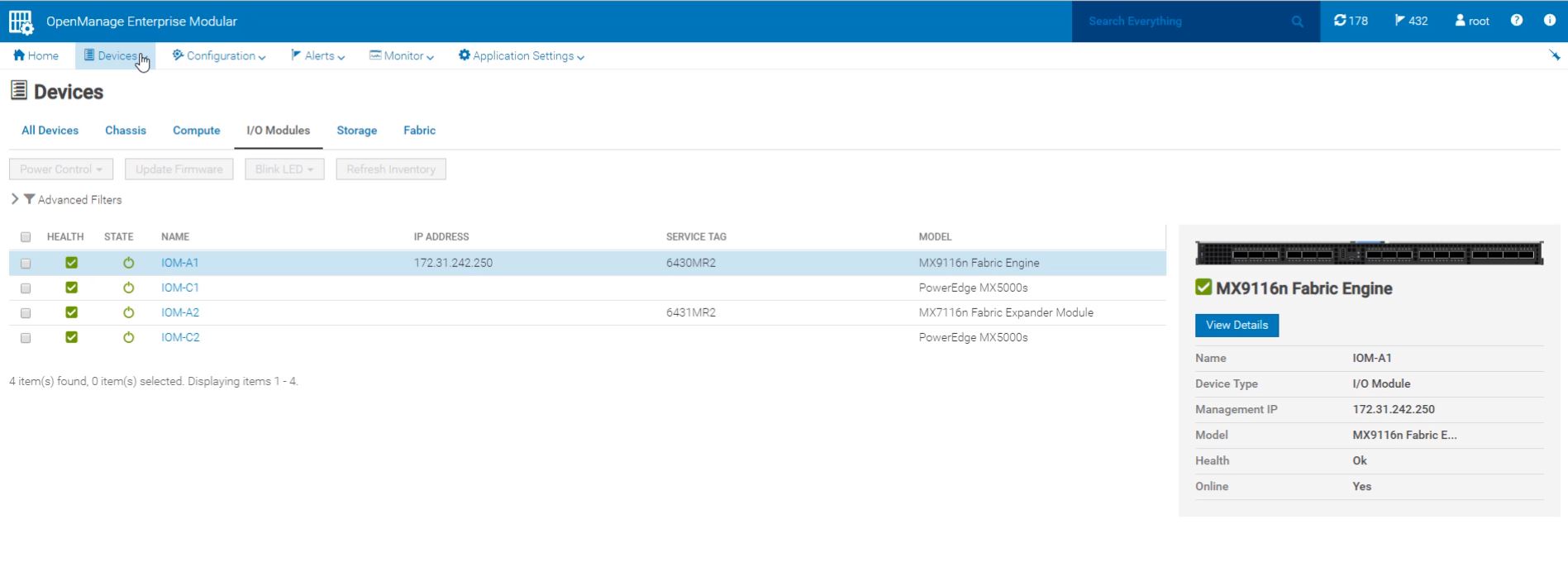Open the help question mark icon
Image resolution: width=1568 pixels, height=562 pixels.
click(x=1516, y=21)
